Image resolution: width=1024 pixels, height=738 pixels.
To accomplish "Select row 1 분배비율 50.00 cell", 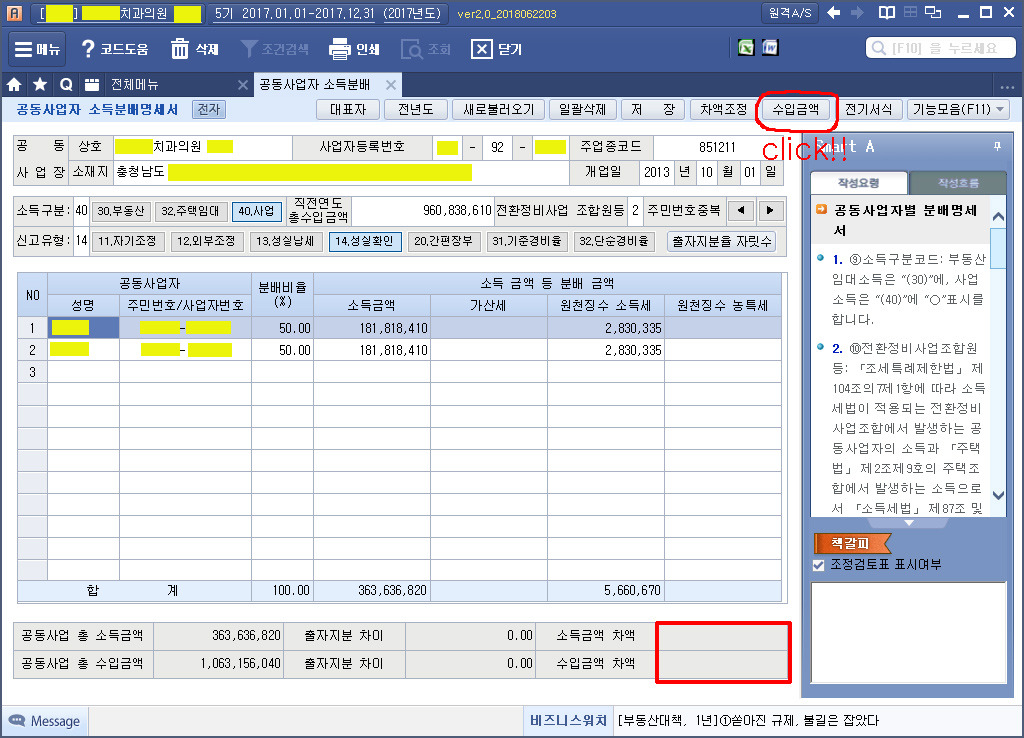I will [282, 328].
